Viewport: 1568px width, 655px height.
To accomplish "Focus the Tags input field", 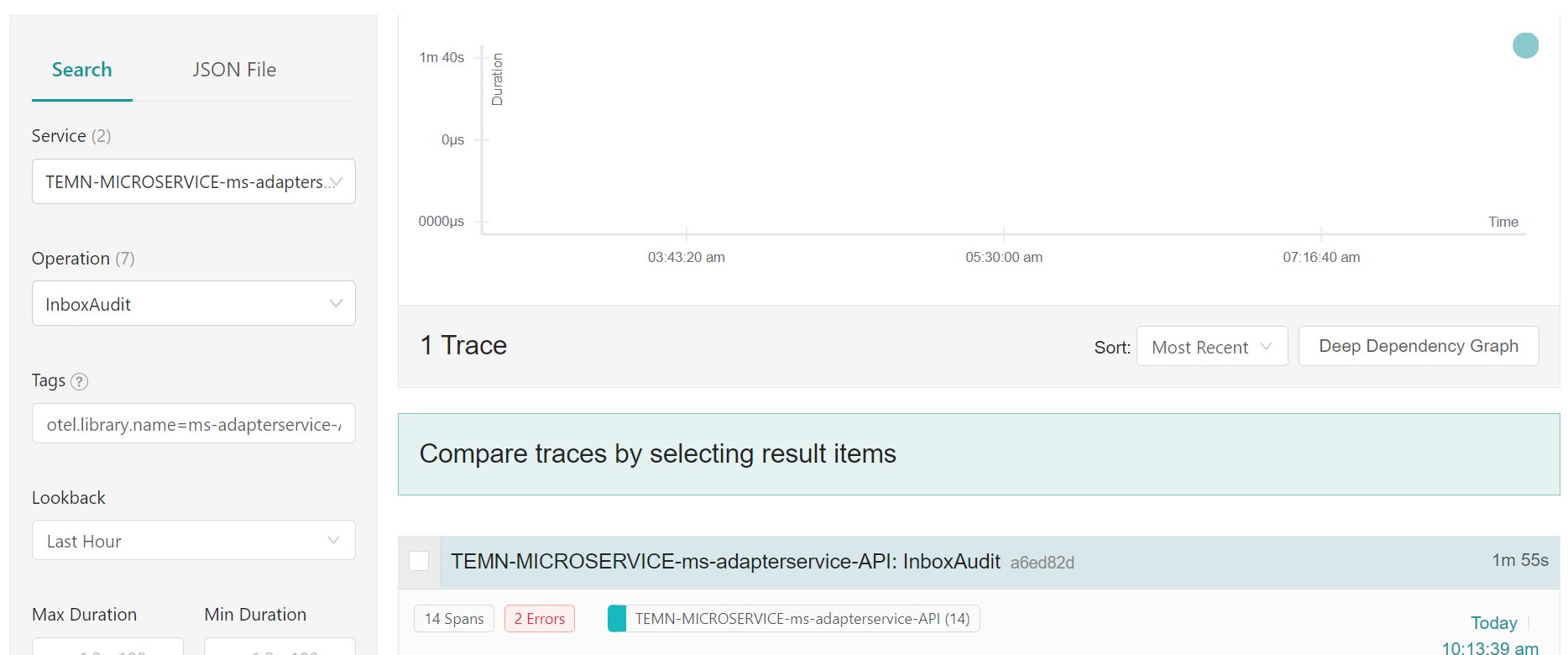I will pyautogui.click(x=193, y=424).
